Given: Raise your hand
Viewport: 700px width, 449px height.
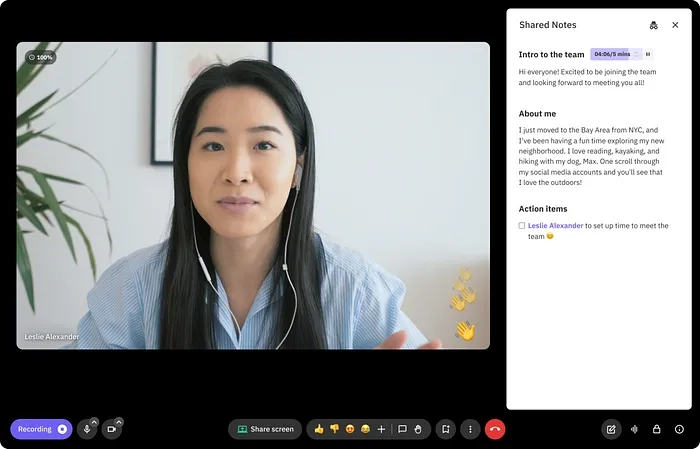Looking at the screenshot, I should point(419,429).
